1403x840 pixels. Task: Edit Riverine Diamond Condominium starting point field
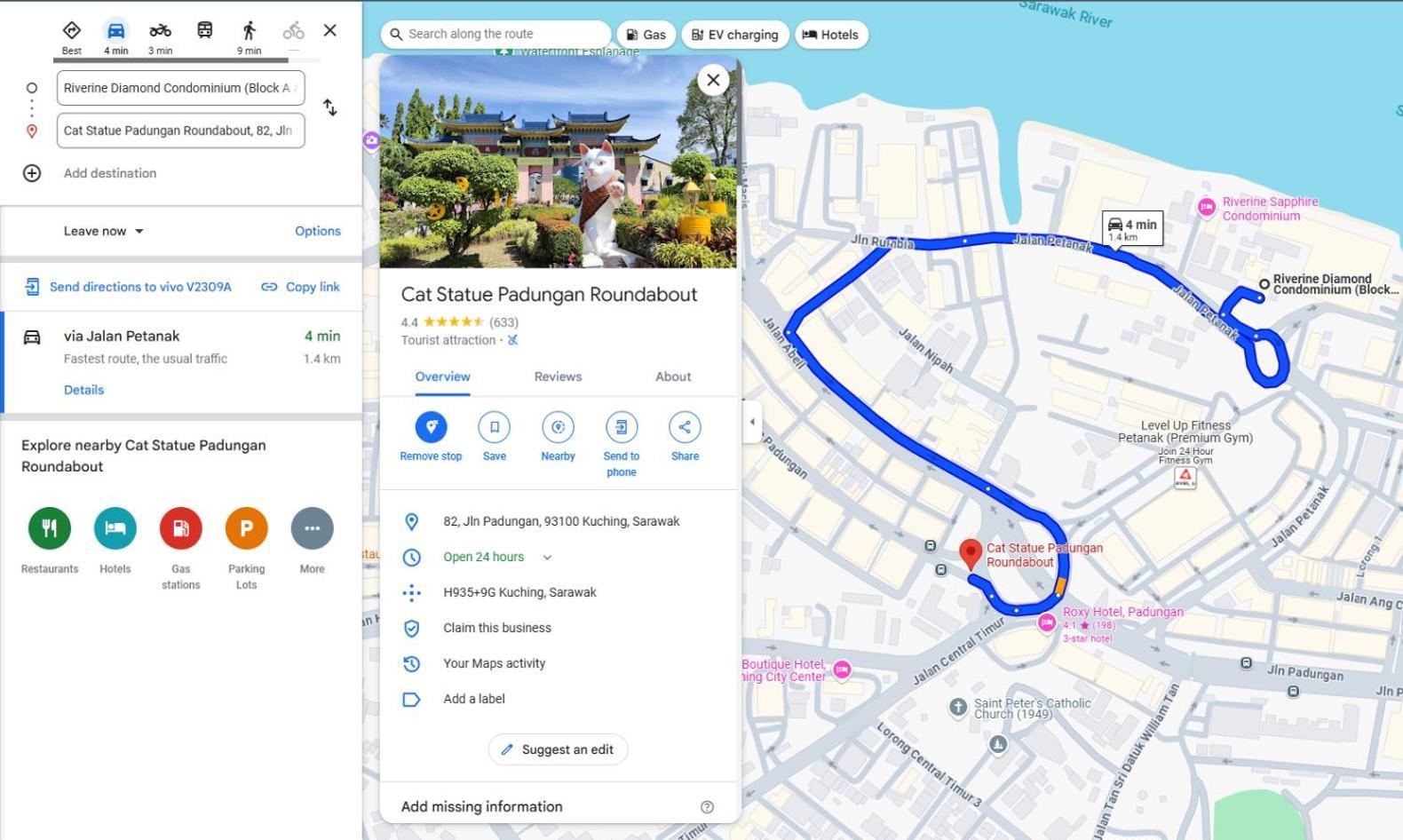coord(181,88)
